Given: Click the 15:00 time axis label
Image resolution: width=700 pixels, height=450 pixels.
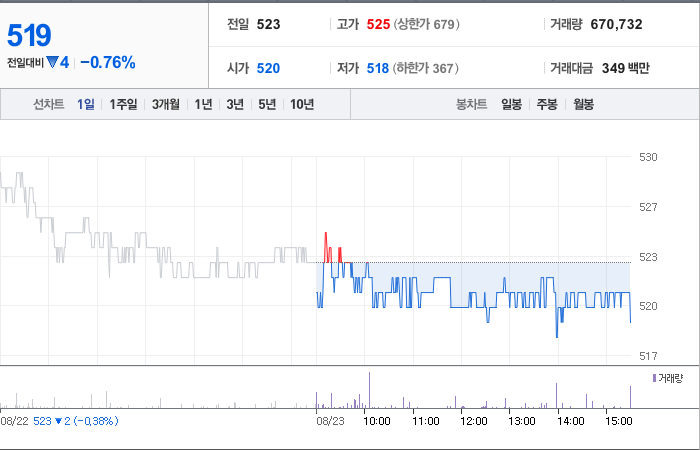Looking at the screenshot, I should click(x=619, y=421).
